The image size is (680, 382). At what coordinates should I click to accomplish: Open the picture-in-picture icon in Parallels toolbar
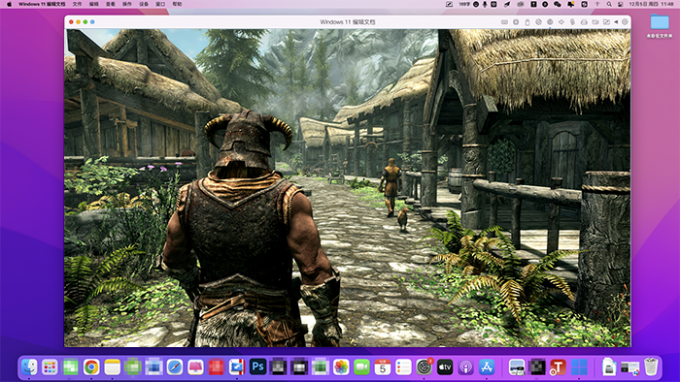click(x=606, y=22)
